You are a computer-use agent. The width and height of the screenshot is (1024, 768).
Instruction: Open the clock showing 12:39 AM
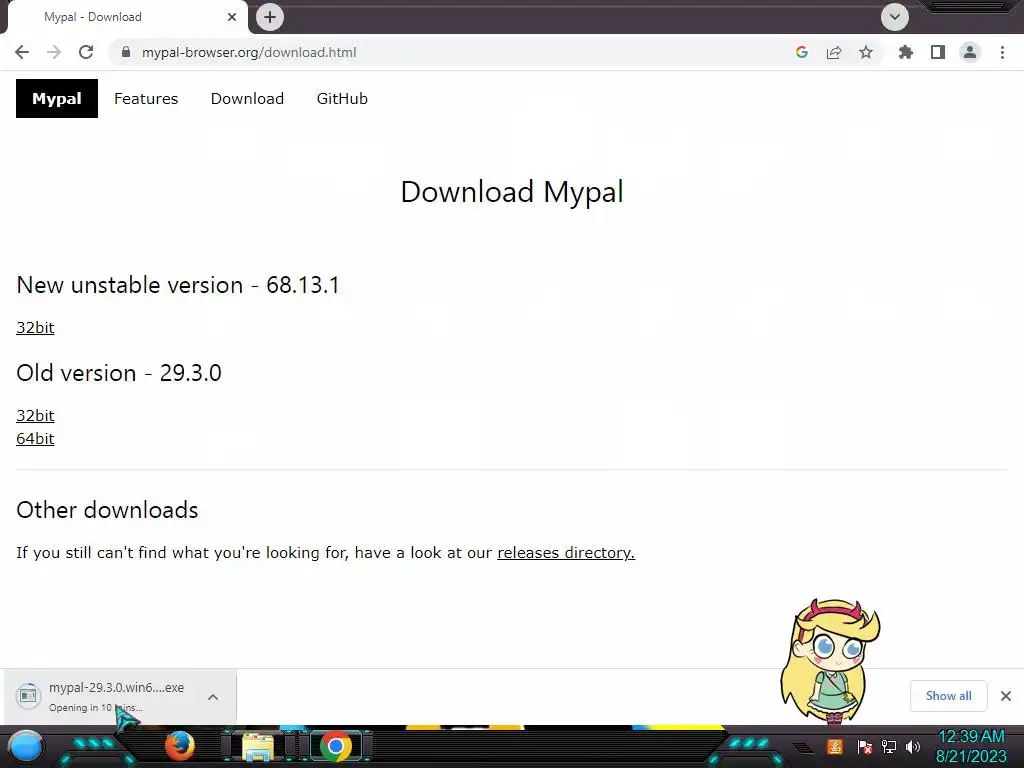coord(971,746)
